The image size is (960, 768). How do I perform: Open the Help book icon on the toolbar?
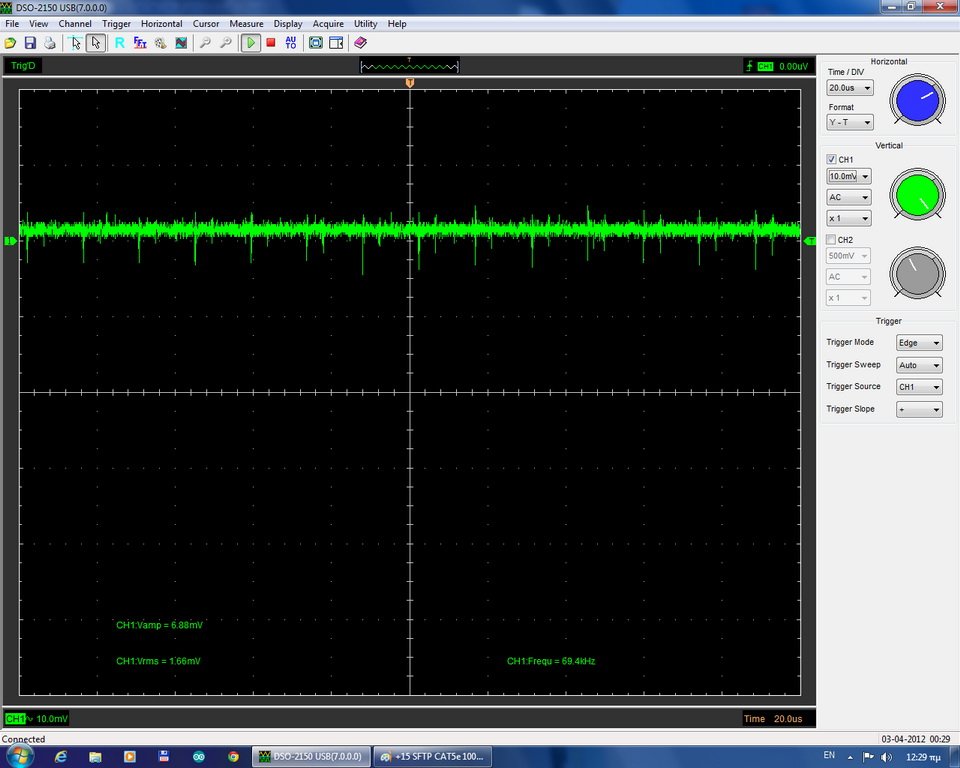[x=358, y=42]
